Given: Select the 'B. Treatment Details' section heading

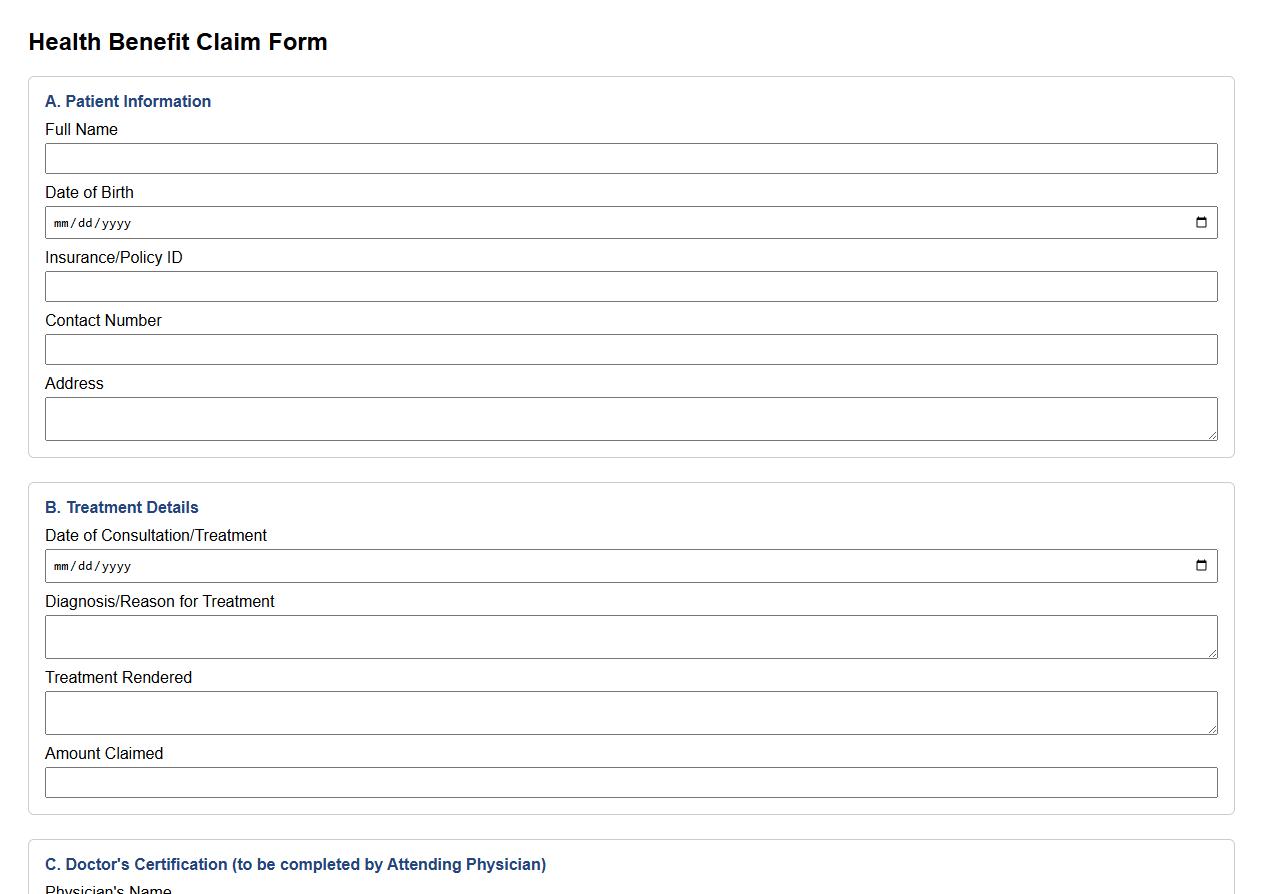Looking at the screenshot, I should point(121,507).
